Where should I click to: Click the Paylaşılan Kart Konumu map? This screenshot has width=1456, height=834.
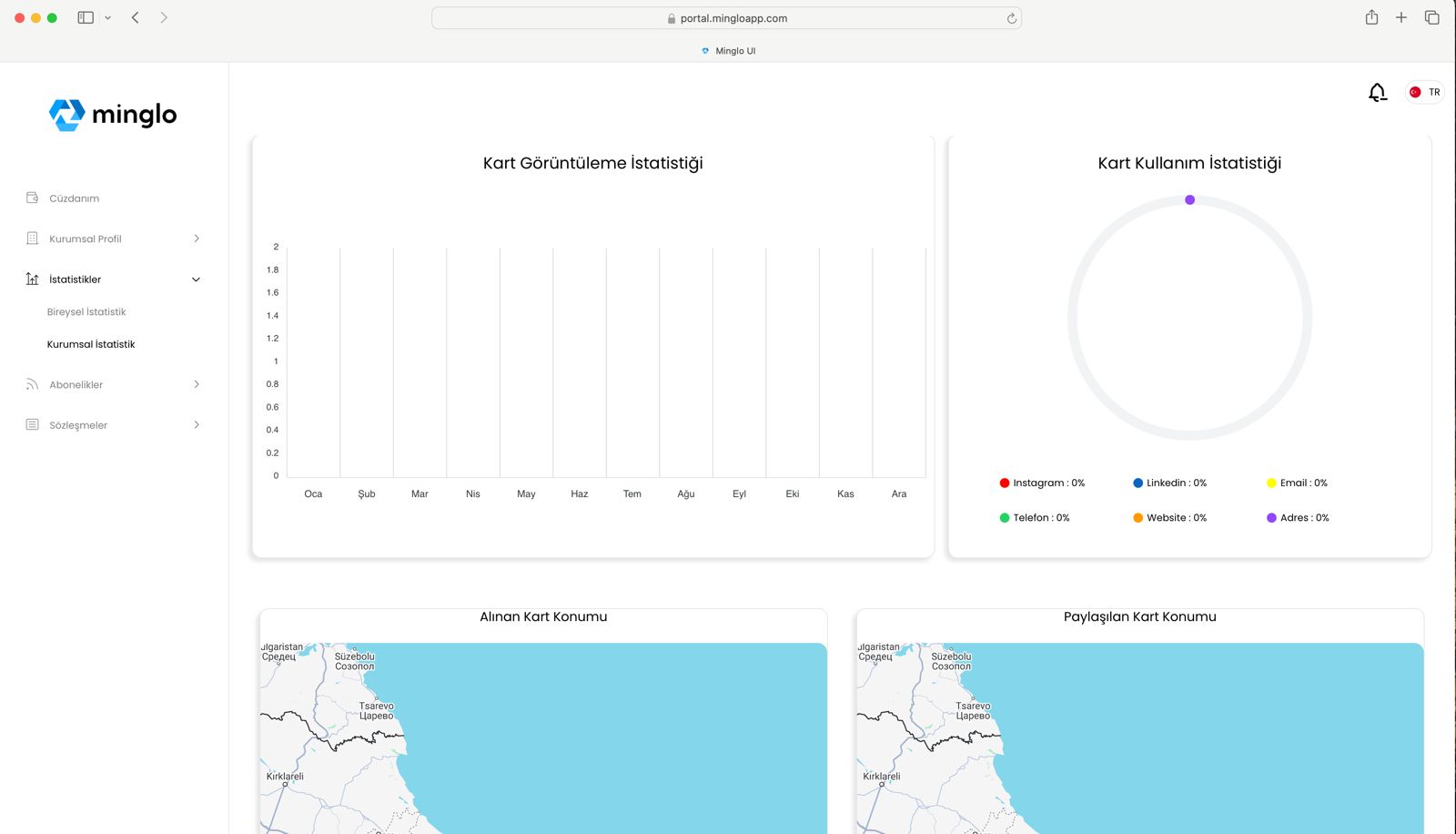(x=1140, y=738)
